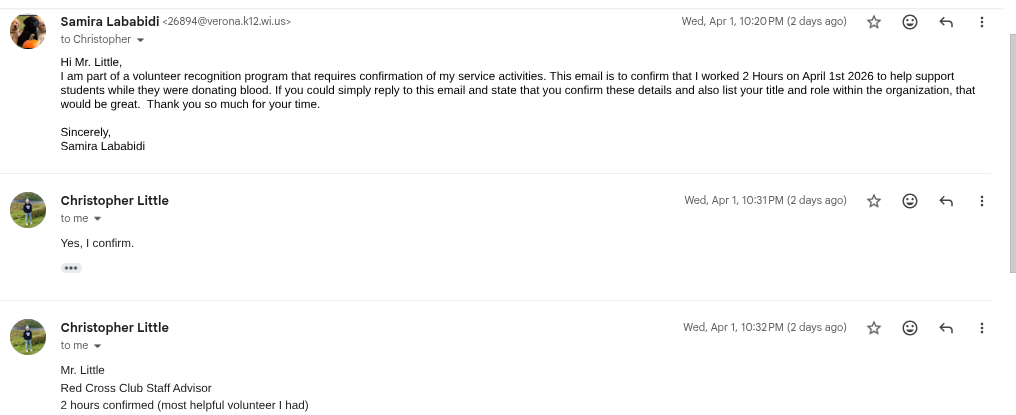This screenshot has width=1016, height=415.
Task: Show trimmed content under 'Yes, I confirm.'
Action: (x=71, y=268)
